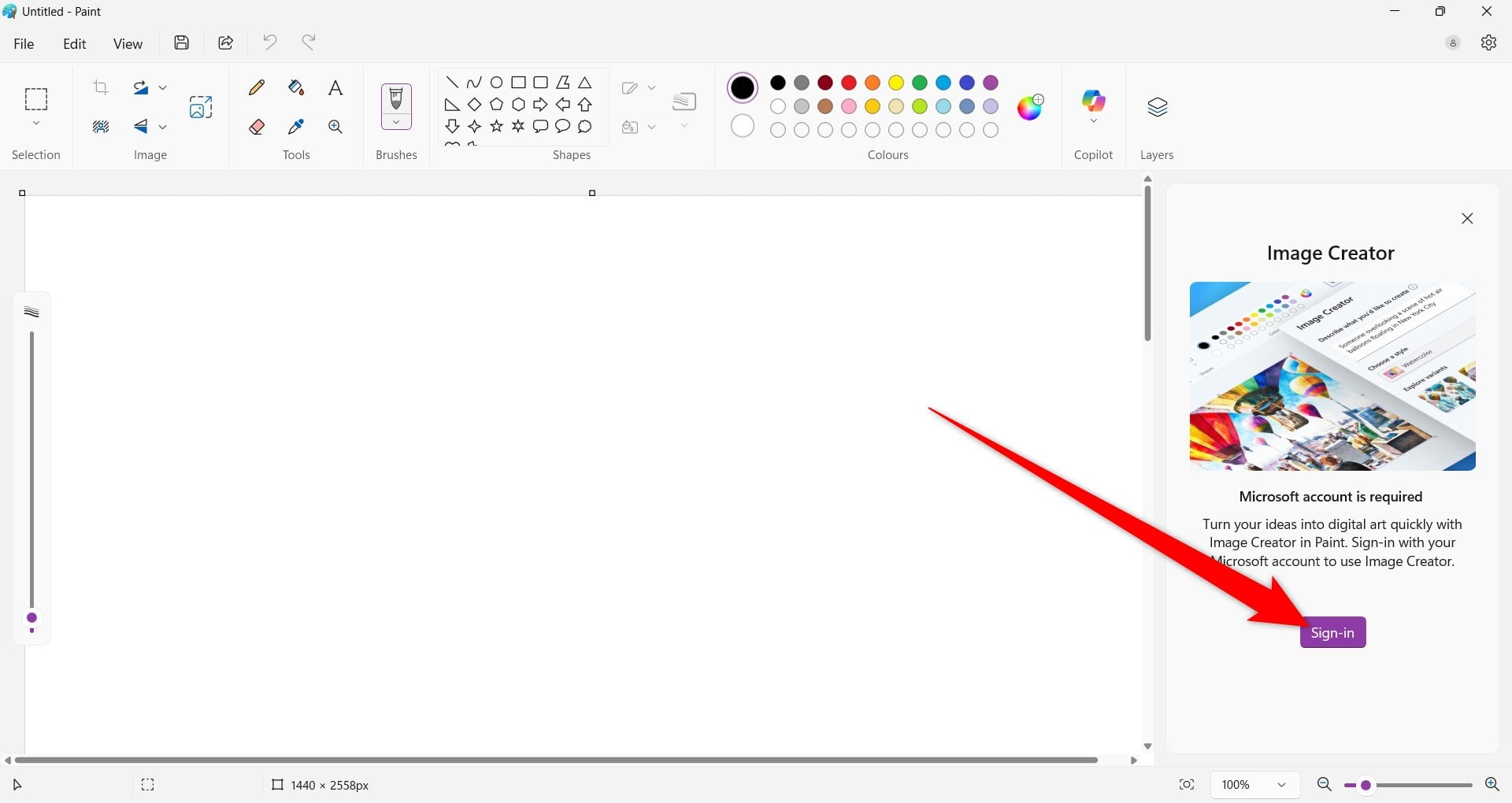Open the View menu
This screenshot has width=1512, height=803.
click(x=128, y=43)
